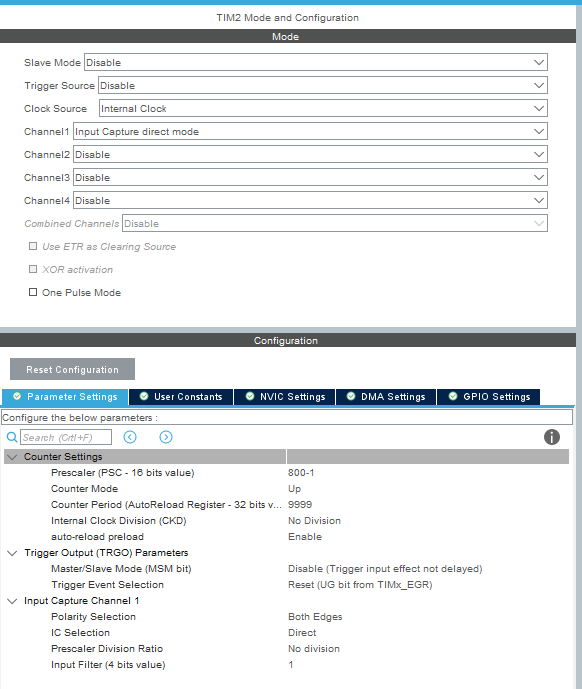Click the auto-reload preload label
The width and height of the screenshot is (582, 689).
coord(97,537)
